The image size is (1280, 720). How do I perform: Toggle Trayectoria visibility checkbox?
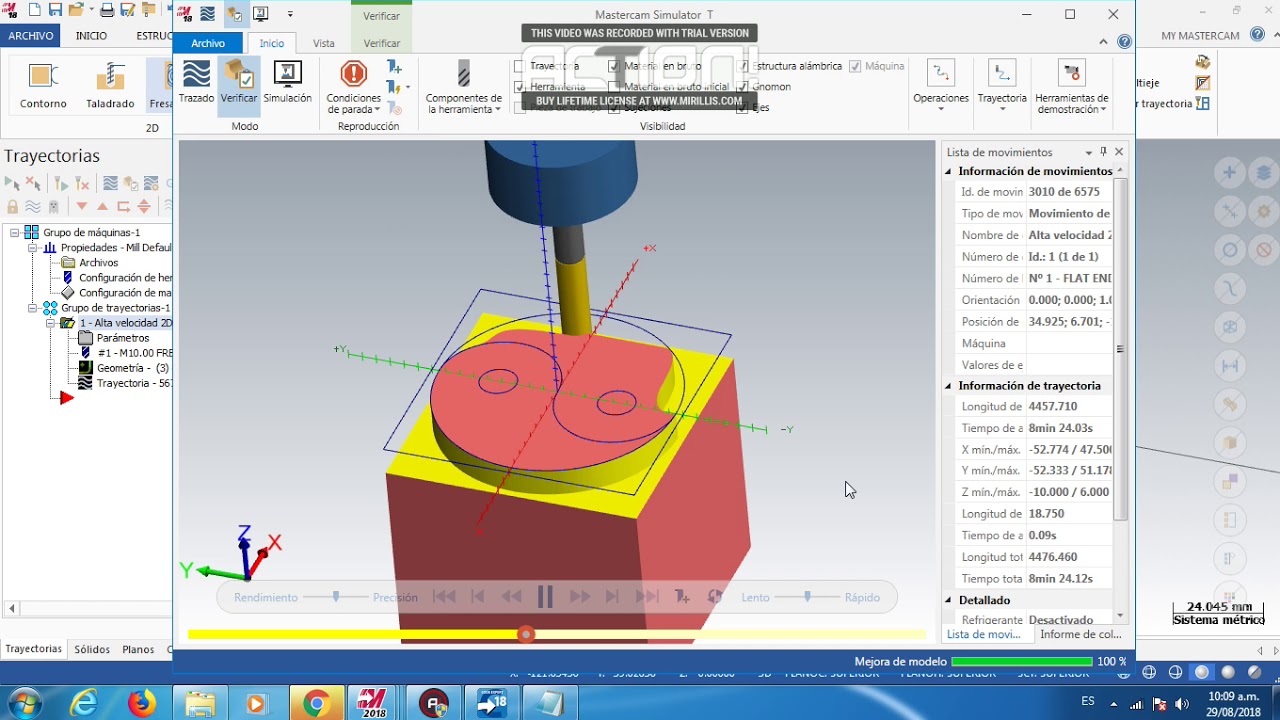coord(519,66)
